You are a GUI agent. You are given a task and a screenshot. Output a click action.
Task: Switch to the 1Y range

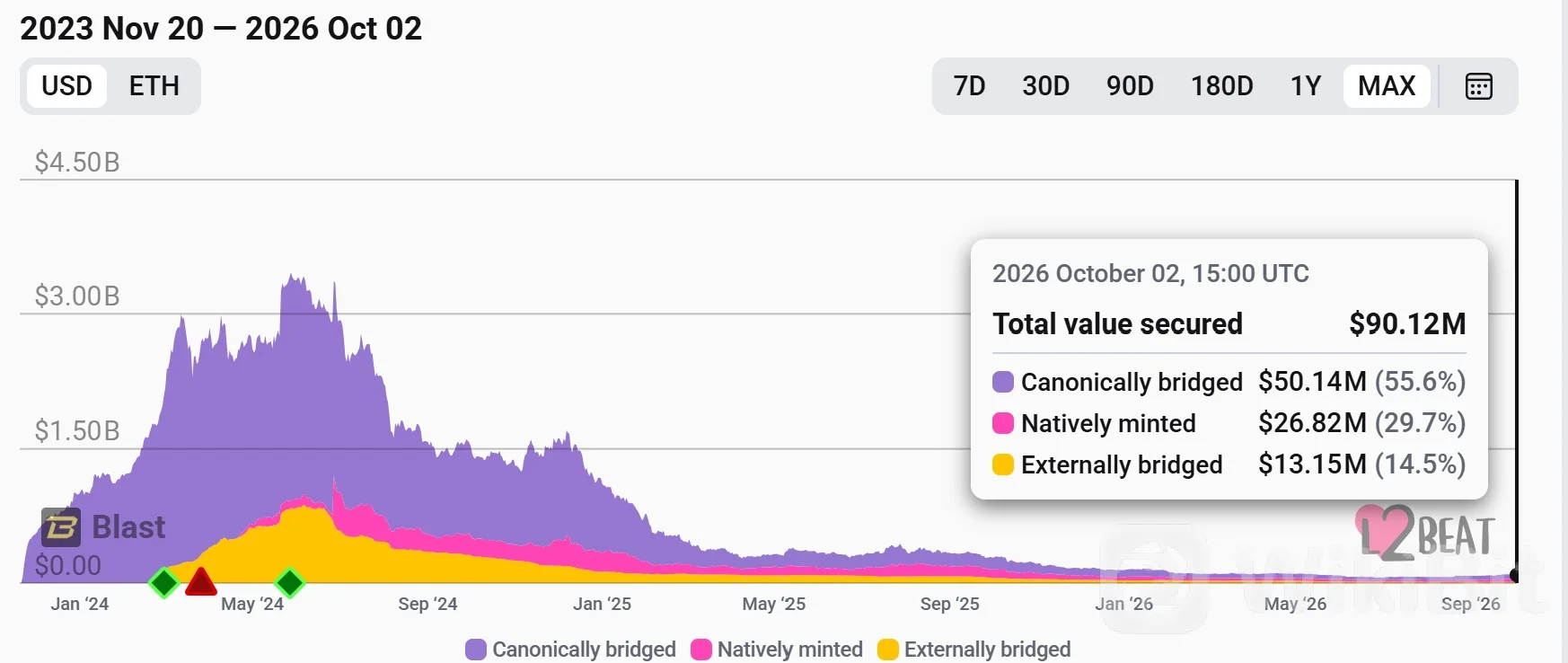(1306, 86)
